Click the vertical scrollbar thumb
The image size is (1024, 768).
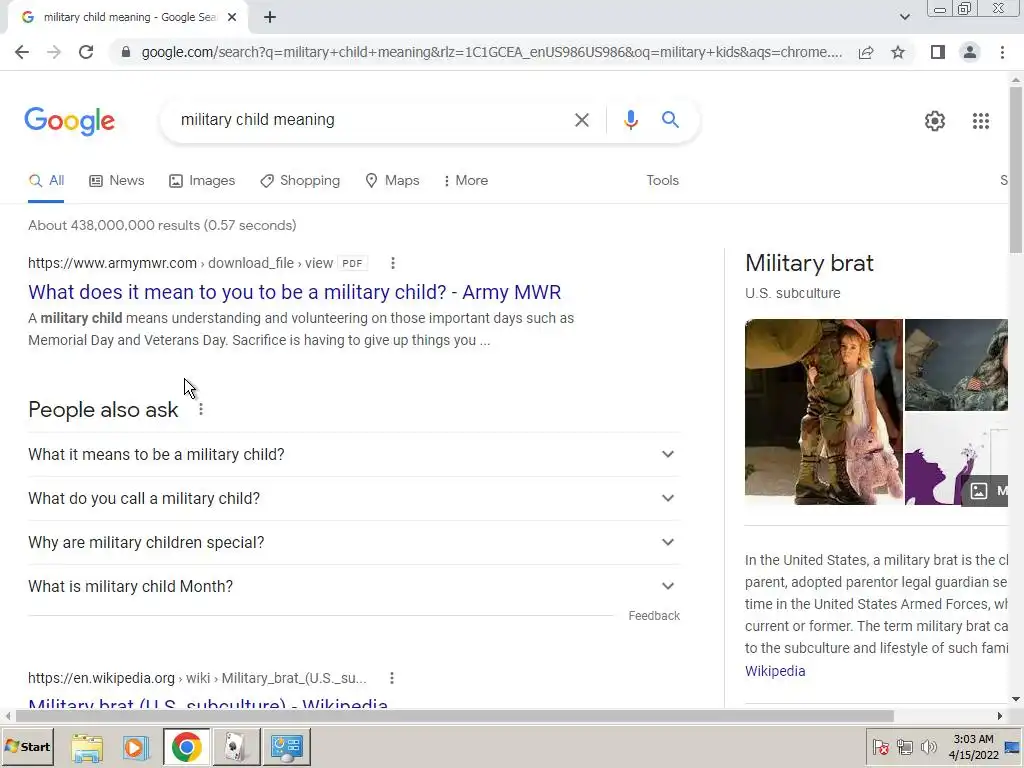coord(1016,170)
